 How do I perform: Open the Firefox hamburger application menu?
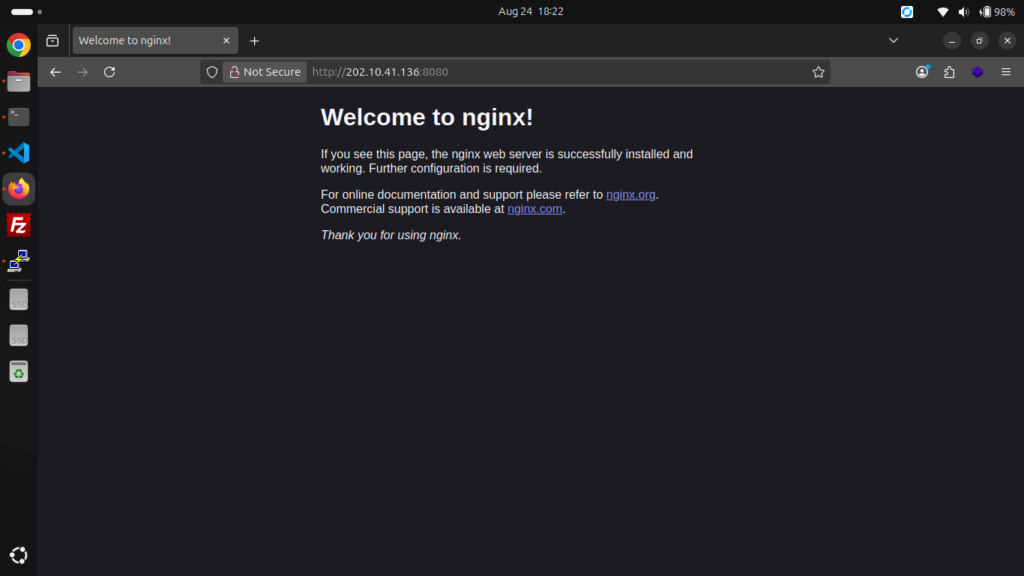click(1006, 72)
